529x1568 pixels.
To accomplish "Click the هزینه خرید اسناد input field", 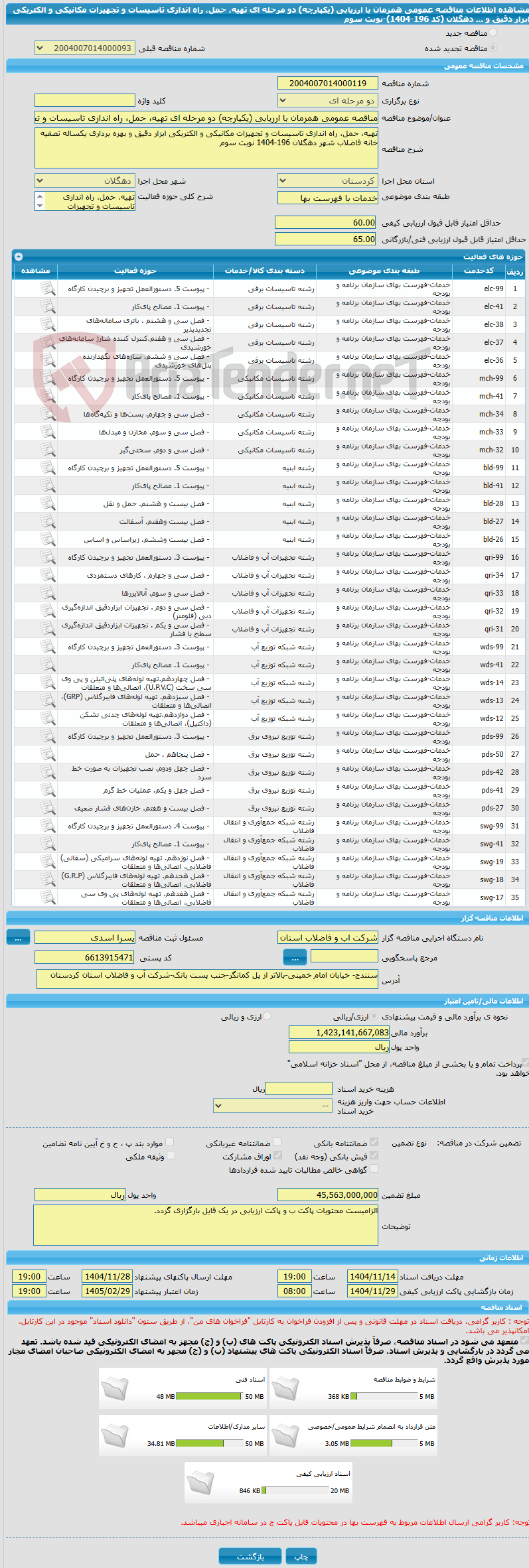I will coord(298,1088).
